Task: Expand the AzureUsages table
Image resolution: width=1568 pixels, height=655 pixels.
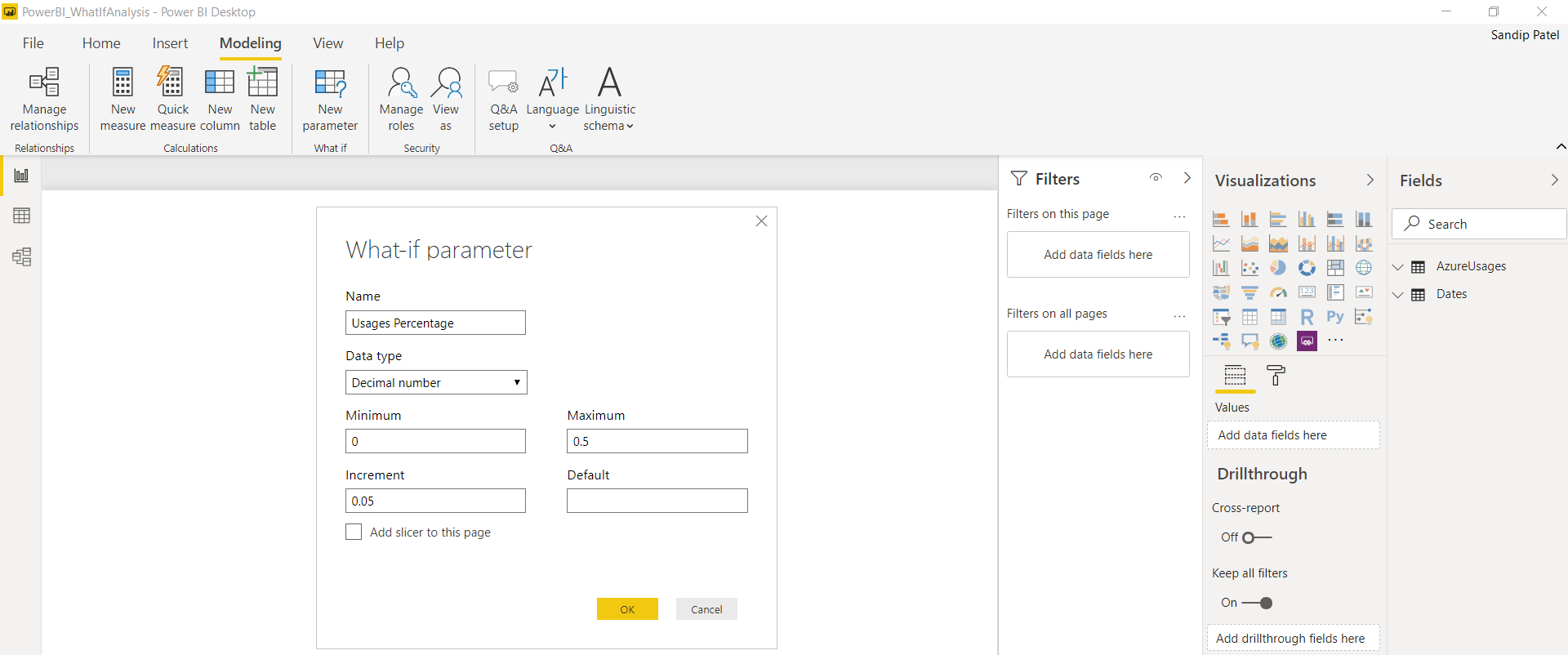Action: pos(1397,267)
